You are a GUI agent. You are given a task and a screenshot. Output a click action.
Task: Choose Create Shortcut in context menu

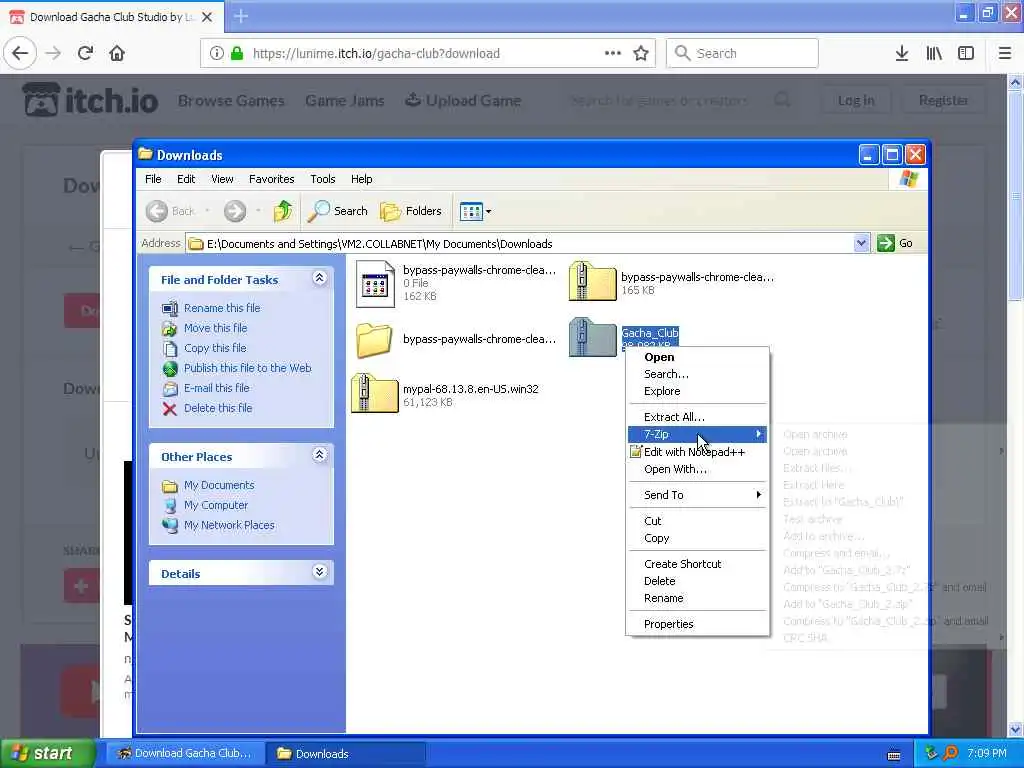point(697,564)
